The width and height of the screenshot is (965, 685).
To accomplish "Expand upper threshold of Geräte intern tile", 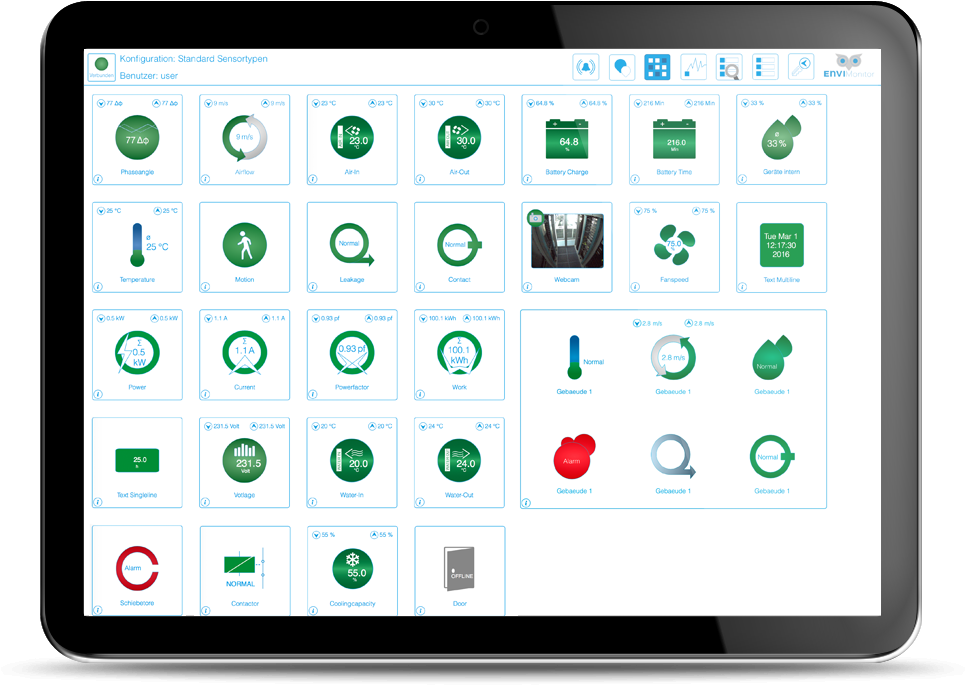I will click(803, 103).
